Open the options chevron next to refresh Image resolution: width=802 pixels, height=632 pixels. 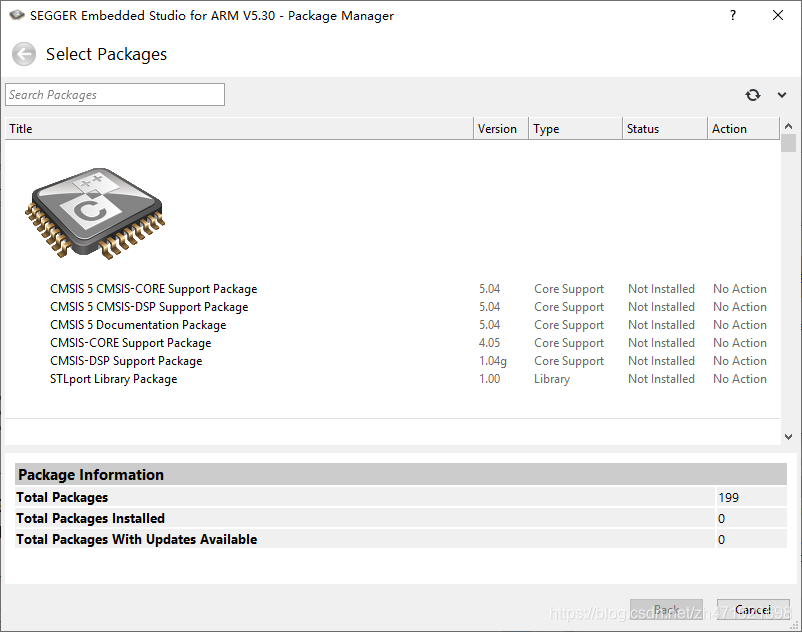782,95
